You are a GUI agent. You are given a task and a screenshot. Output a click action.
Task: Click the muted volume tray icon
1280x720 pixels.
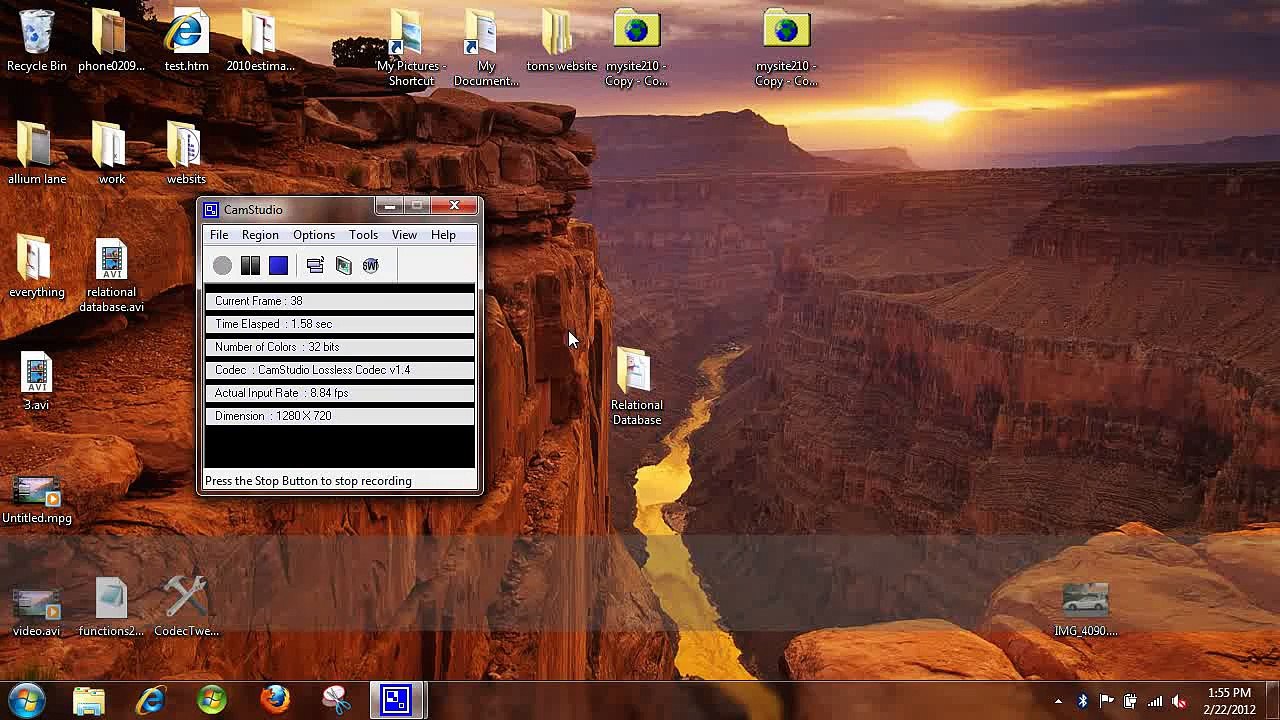(1179, 702)
